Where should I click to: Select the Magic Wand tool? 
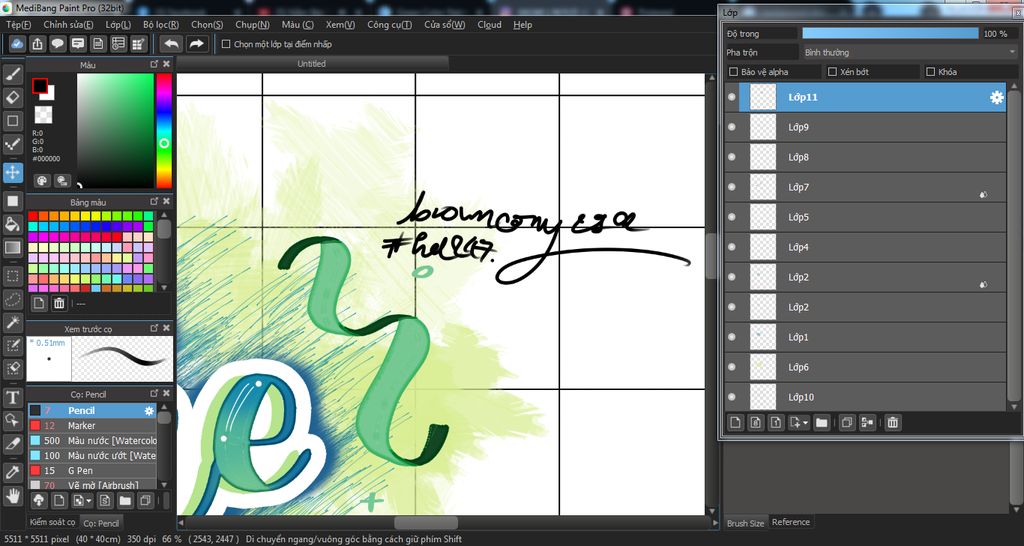[12, 322]
